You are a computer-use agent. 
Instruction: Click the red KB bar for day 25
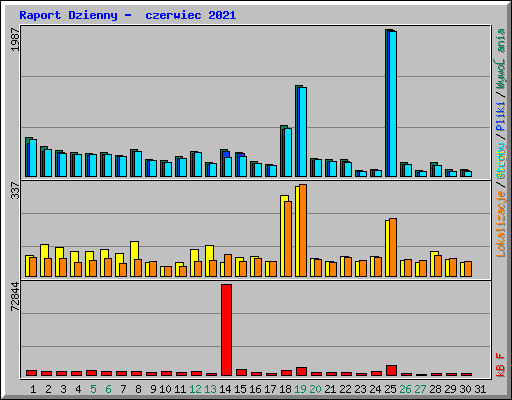[x=391, y=371]
